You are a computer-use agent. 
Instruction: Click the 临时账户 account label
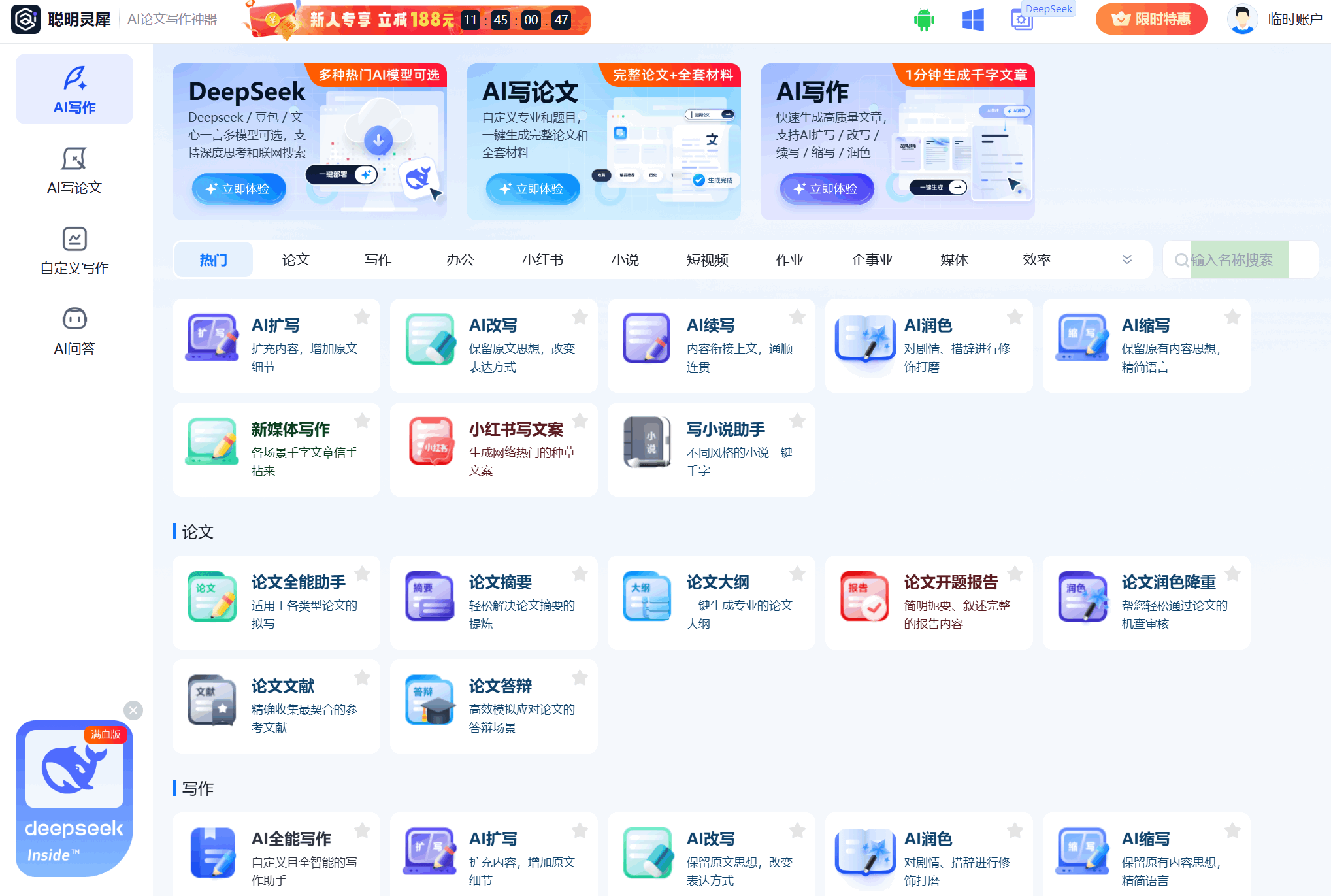tap(1295, 20)
